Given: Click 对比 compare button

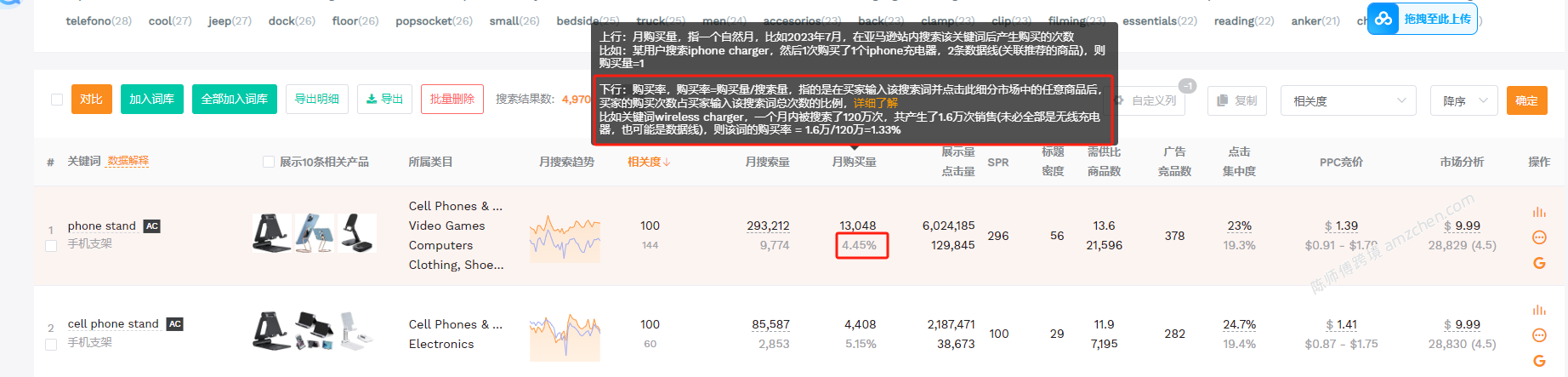Looking at the screenshot, I should pos(92,100).
